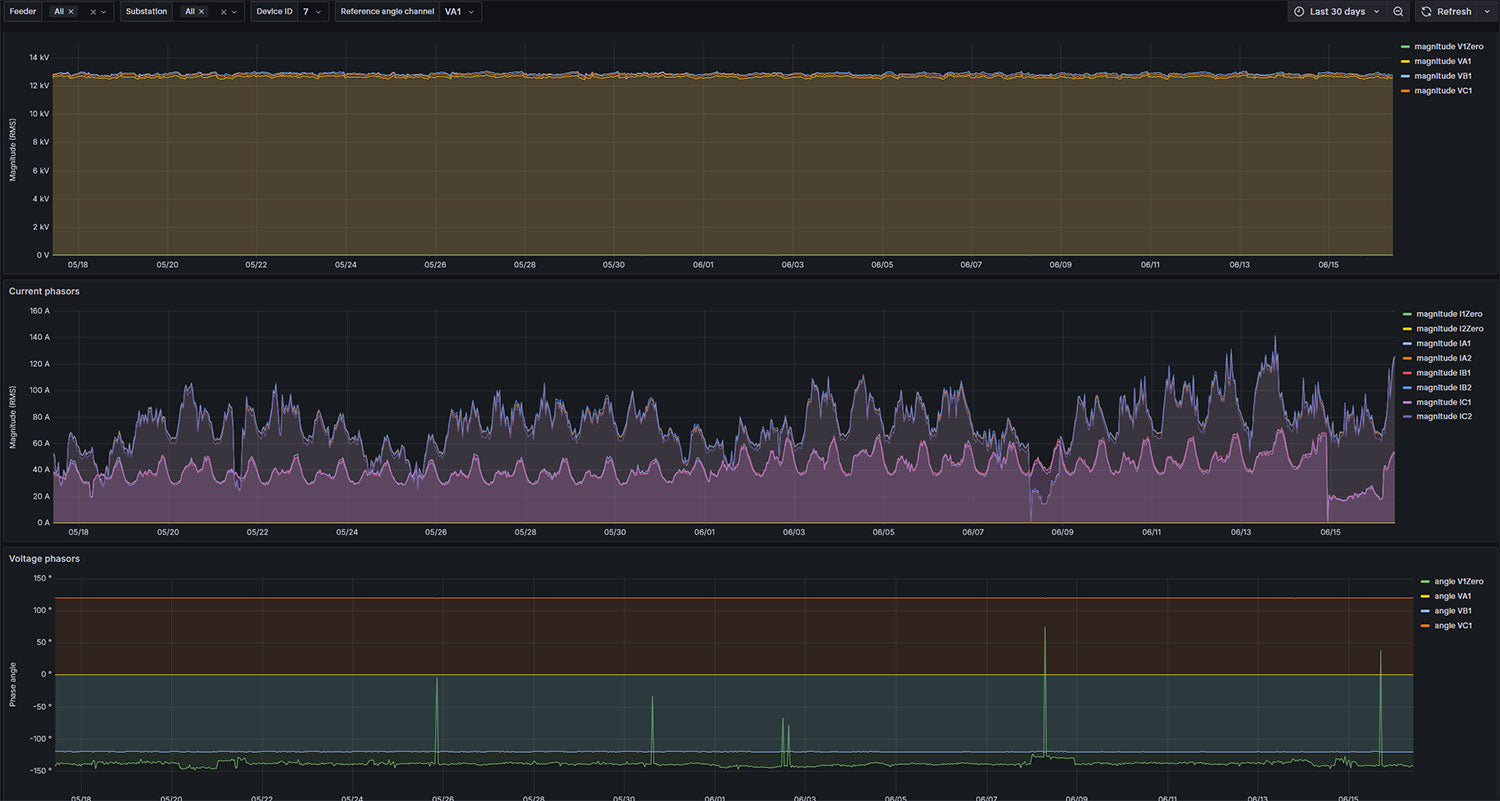Click the circular arrows refresh icon
Screen dimensions: 1500x801
point(1426,12)
